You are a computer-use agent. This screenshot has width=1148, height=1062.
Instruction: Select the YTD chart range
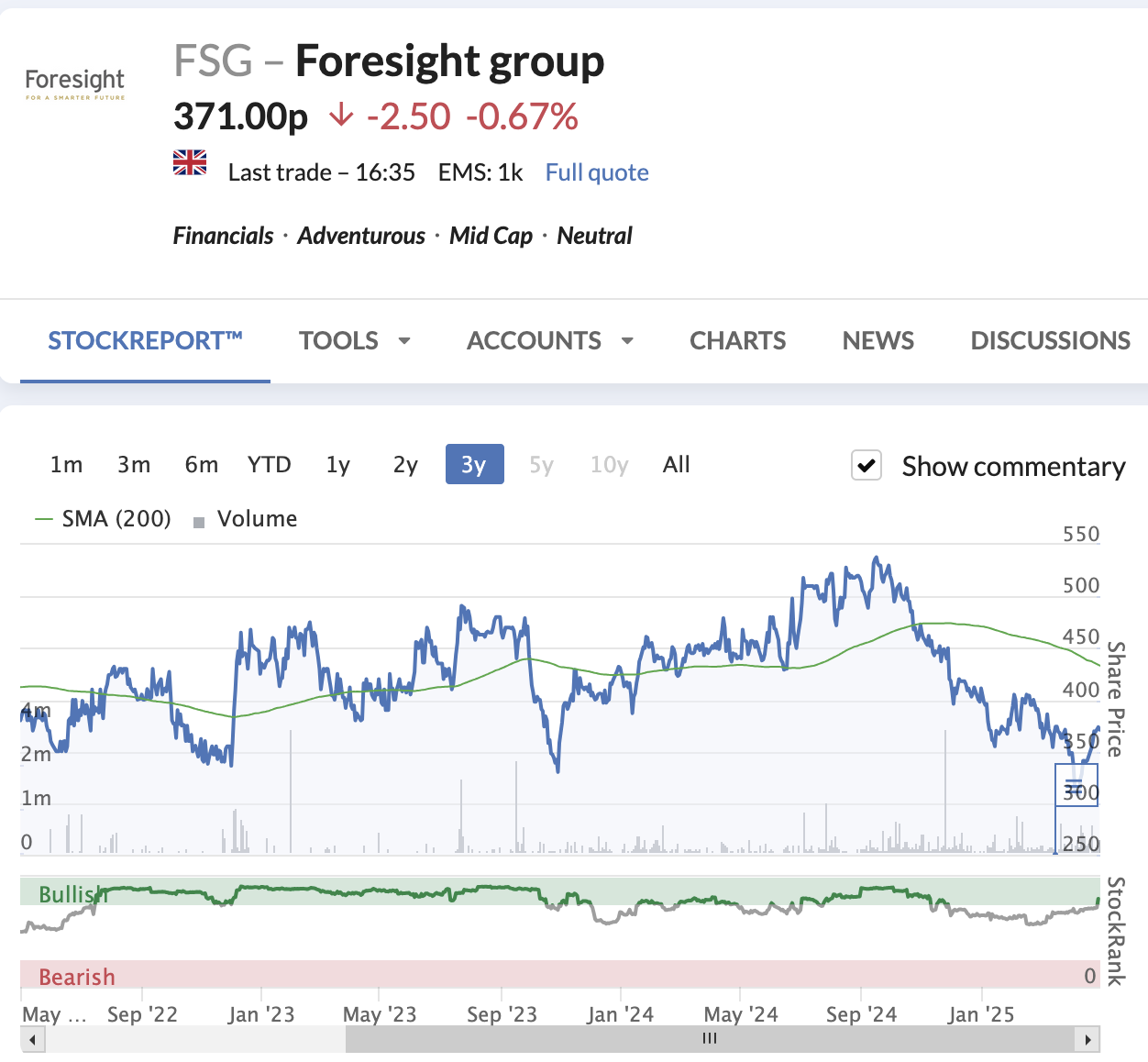270,465
